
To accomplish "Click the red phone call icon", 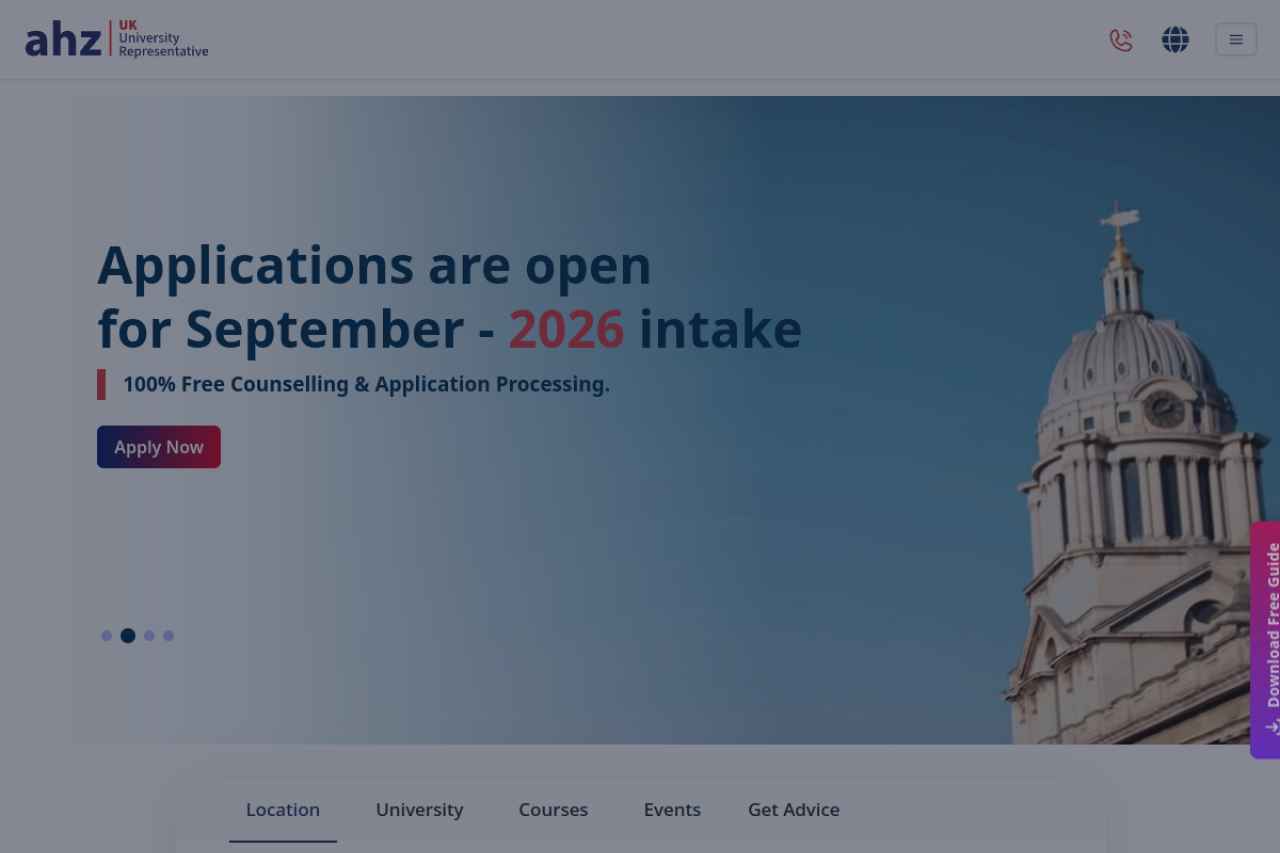I will click(1121, 40).
